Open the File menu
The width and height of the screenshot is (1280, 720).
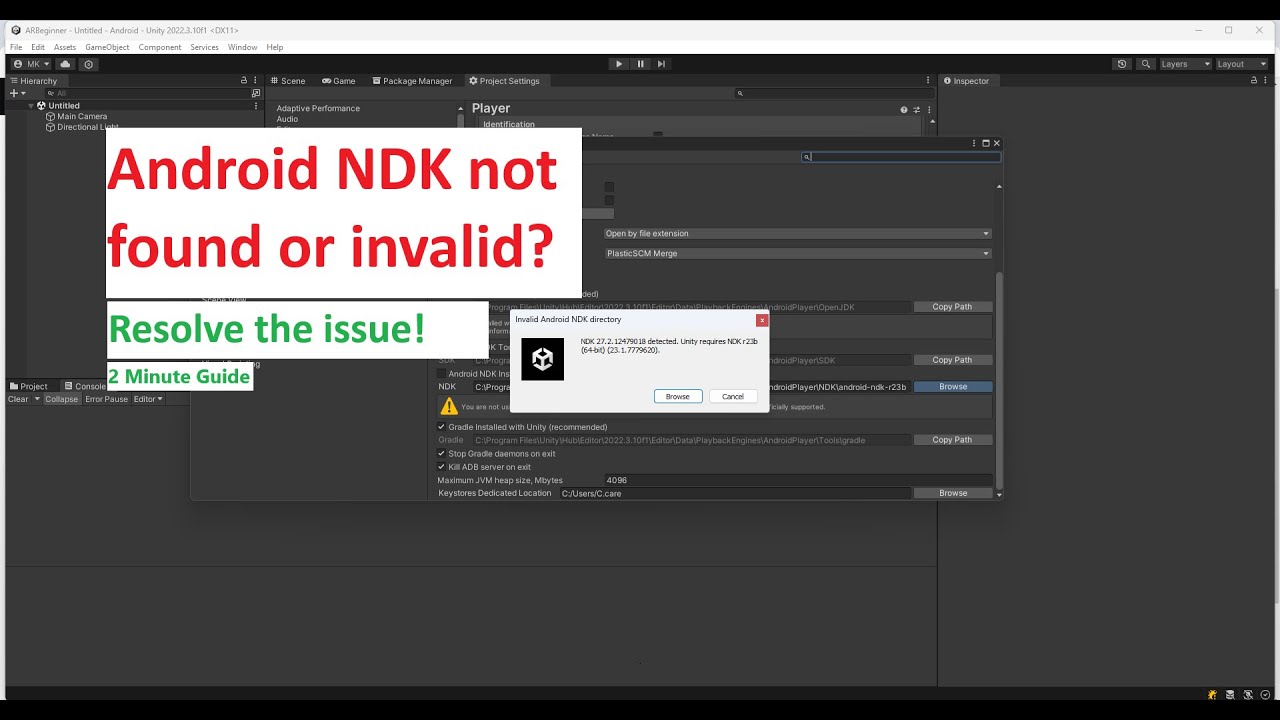[16, 47]
